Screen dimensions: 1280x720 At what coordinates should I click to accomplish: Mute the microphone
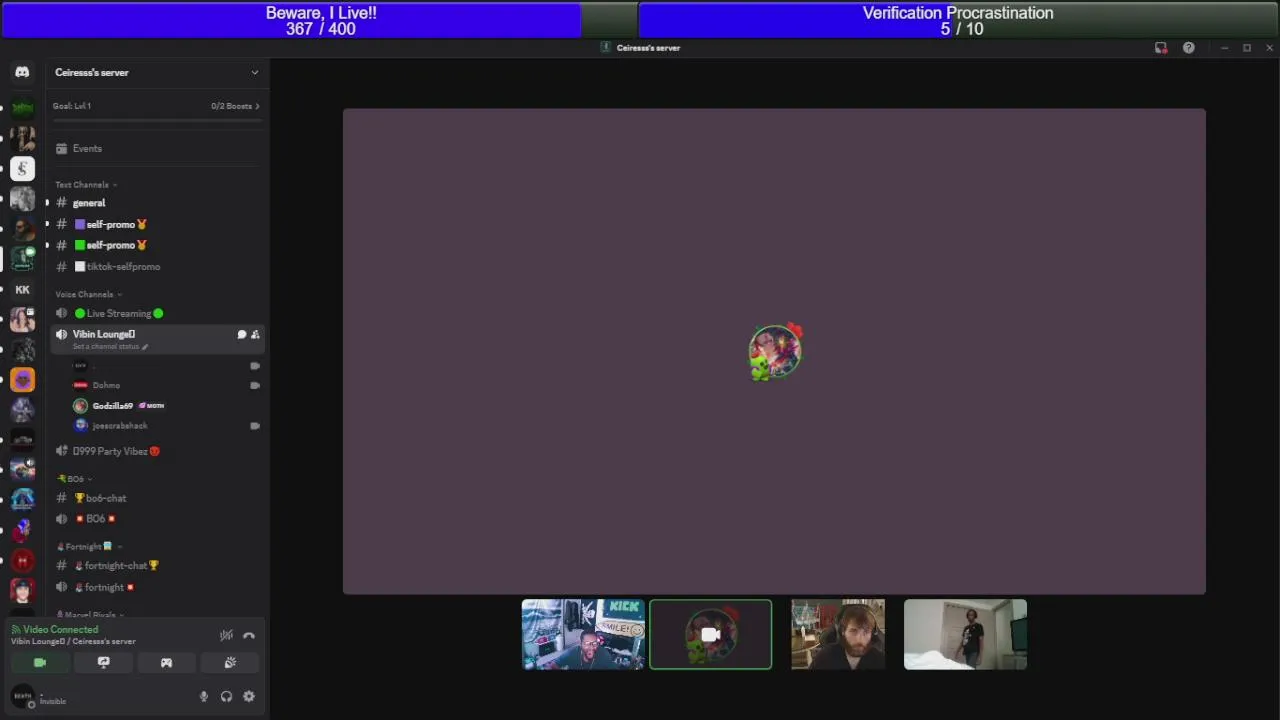pos(204,697)
